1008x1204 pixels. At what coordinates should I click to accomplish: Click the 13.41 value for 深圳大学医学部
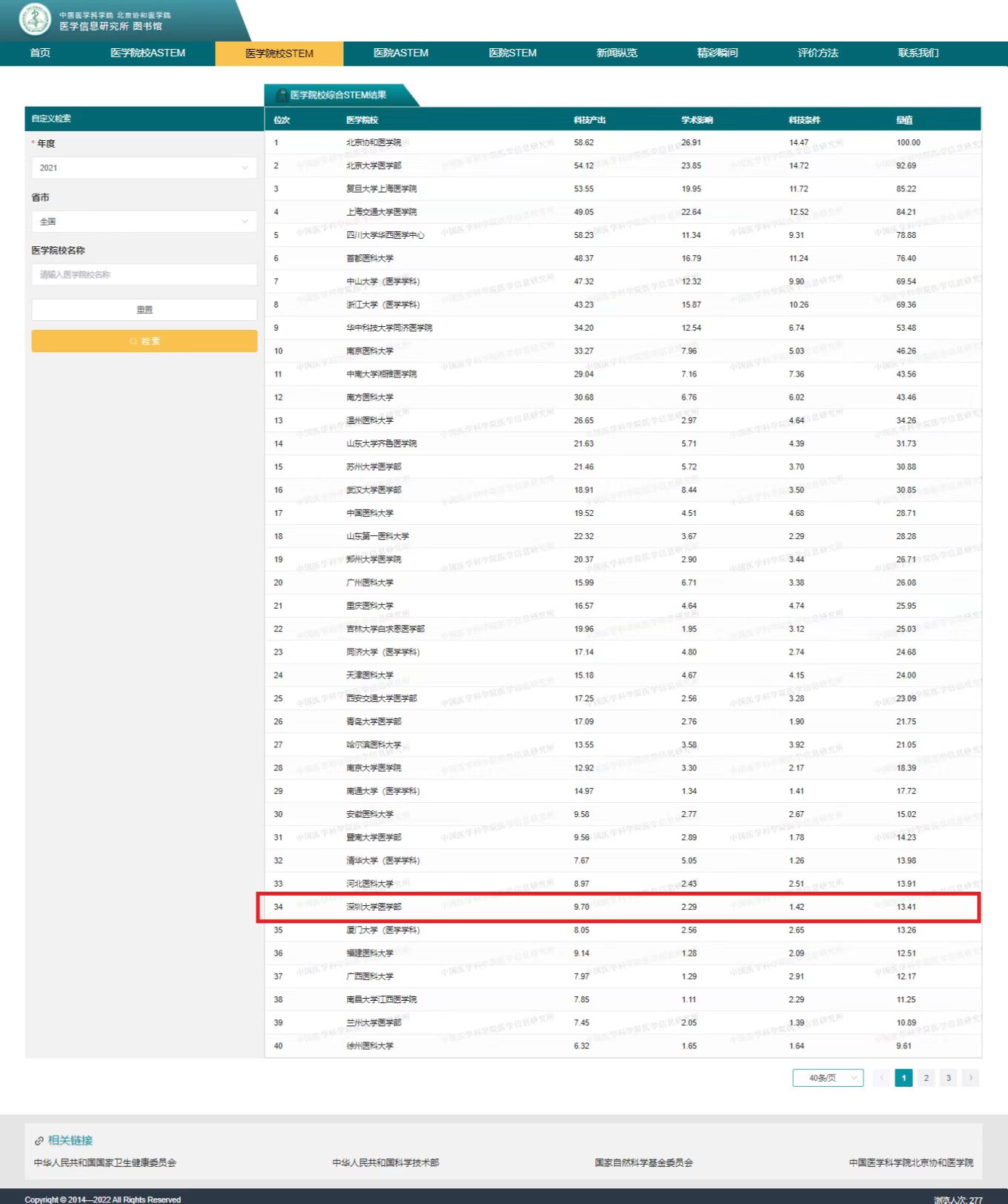906,907
